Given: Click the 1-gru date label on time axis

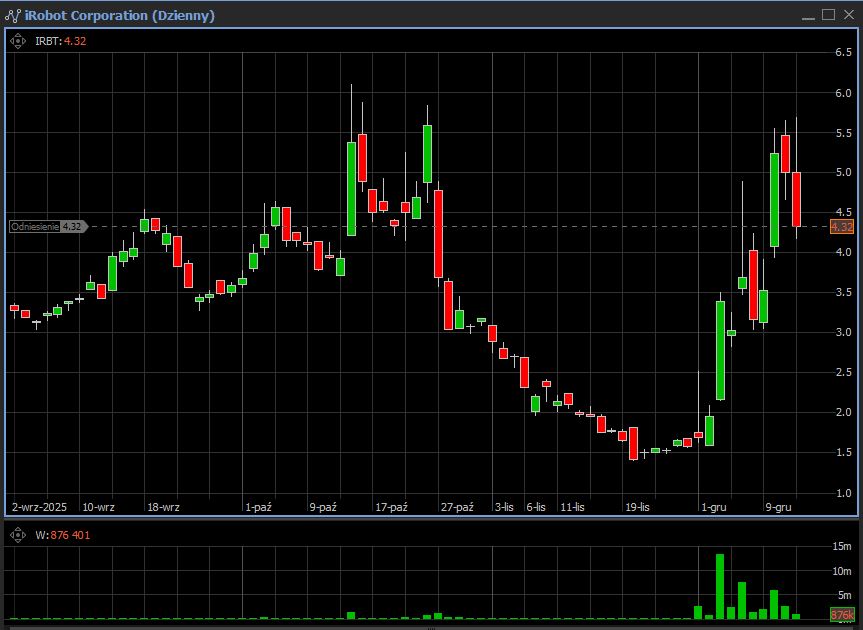Looking at the screenshot, I should (x=714, y=508).
